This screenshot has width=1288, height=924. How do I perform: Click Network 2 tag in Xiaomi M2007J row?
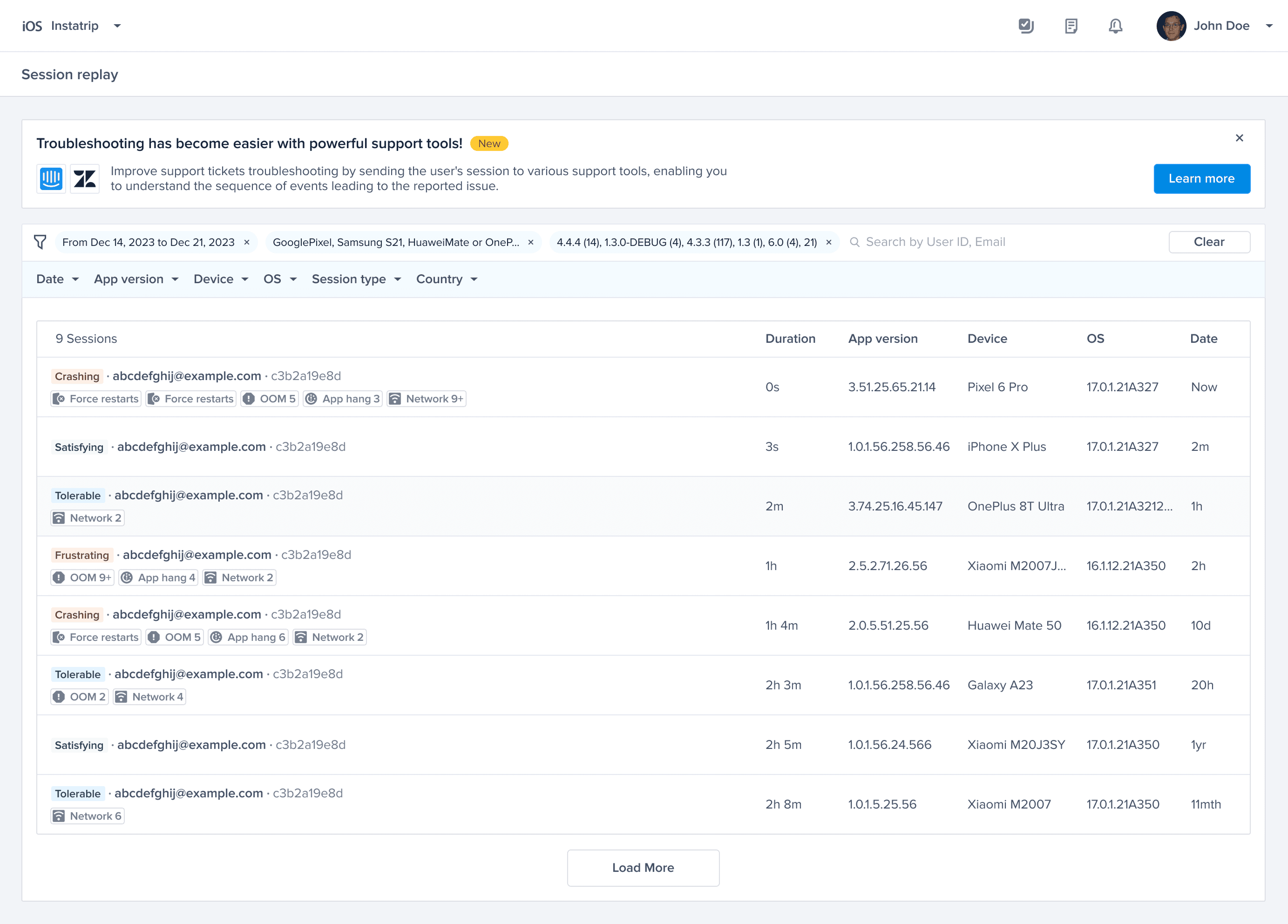[239, 577]
